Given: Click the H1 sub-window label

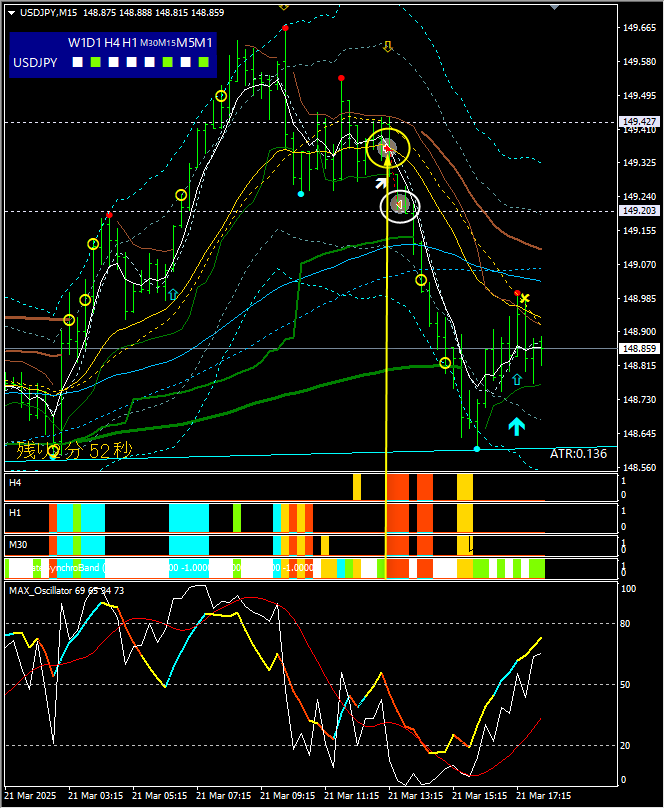Looking at the screenshot, I should pos(15,512).
